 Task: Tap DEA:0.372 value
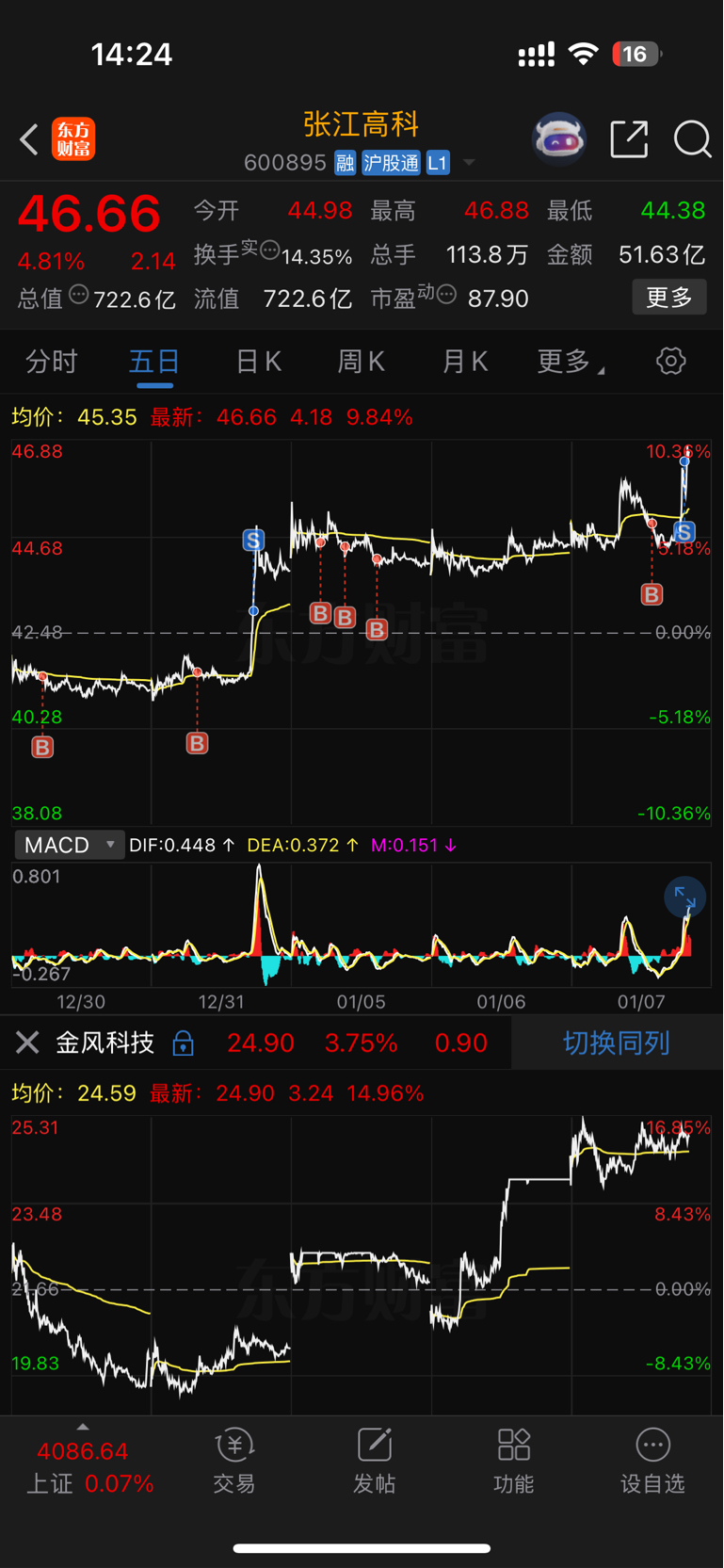[x=302, y=845]
